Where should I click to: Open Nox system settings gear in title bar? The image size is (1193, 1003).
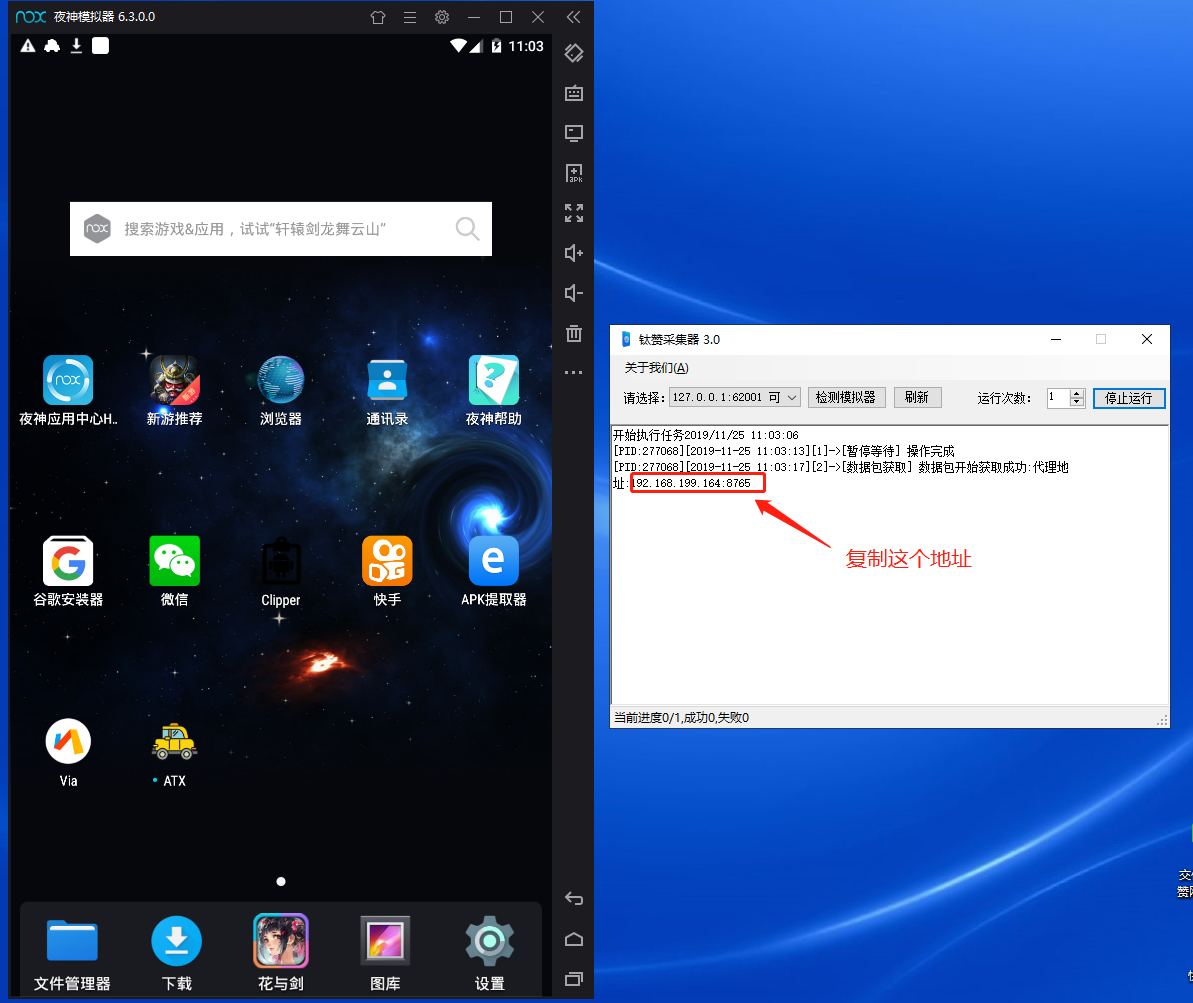(441, 17)
